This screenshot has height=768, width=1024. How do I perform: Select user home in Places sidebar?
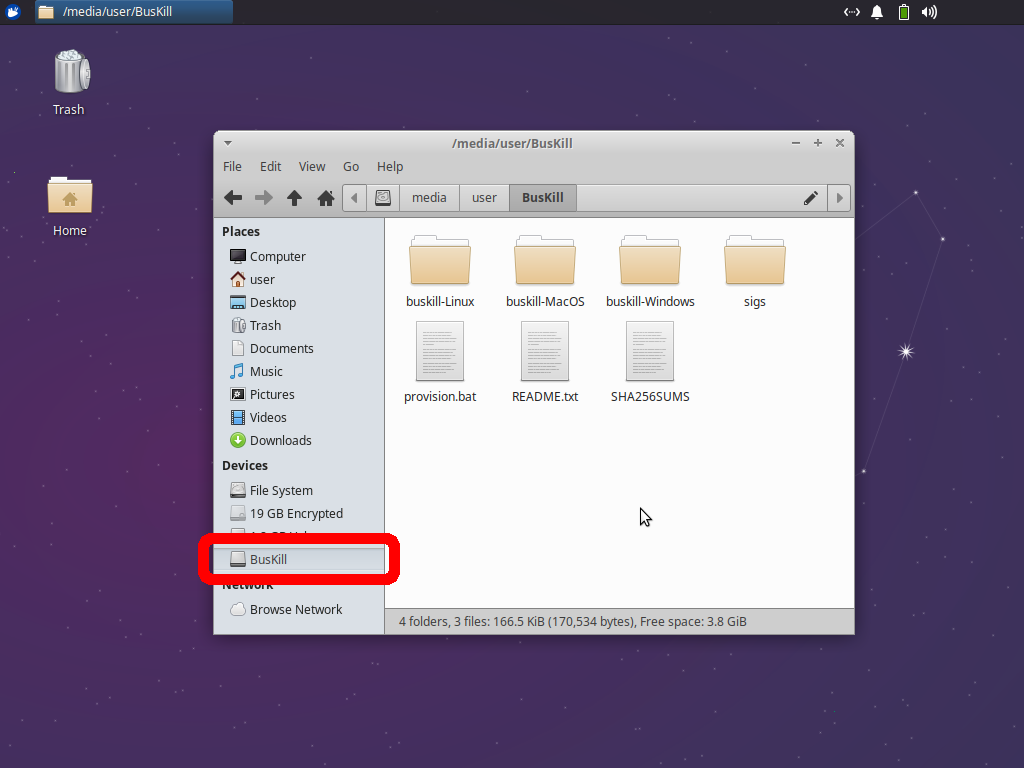pyautogui.click(x=299, y=280)
